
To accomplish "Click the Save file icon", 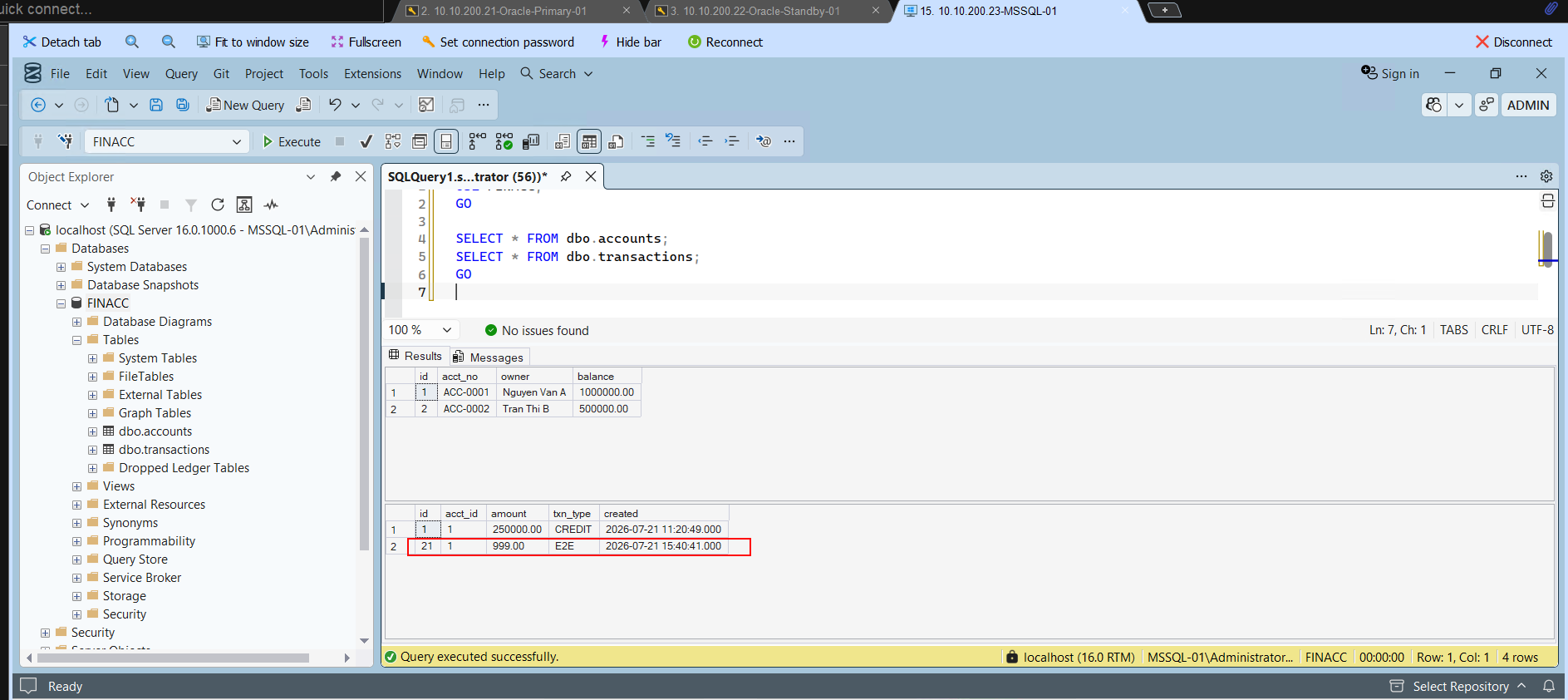I will (x=156, y=105).
